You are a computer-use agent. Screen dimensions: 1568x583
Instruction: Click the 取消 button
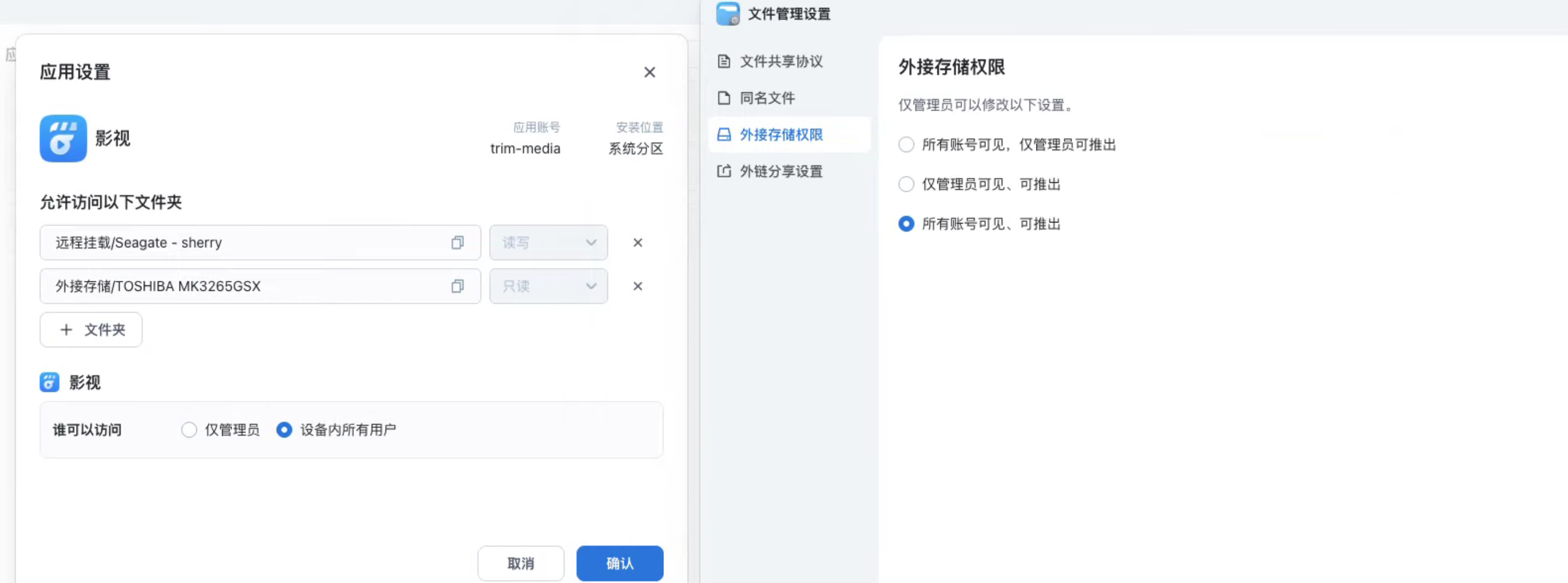tap(520, 564)
